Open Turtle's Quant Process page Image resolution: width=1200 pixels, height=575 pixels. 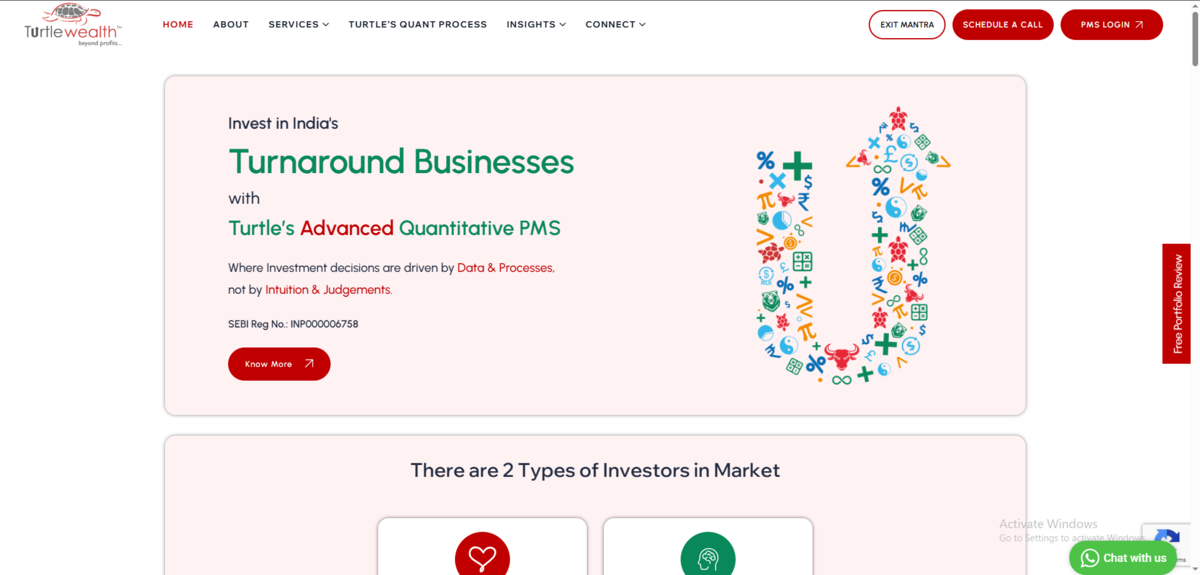point(417,24)
